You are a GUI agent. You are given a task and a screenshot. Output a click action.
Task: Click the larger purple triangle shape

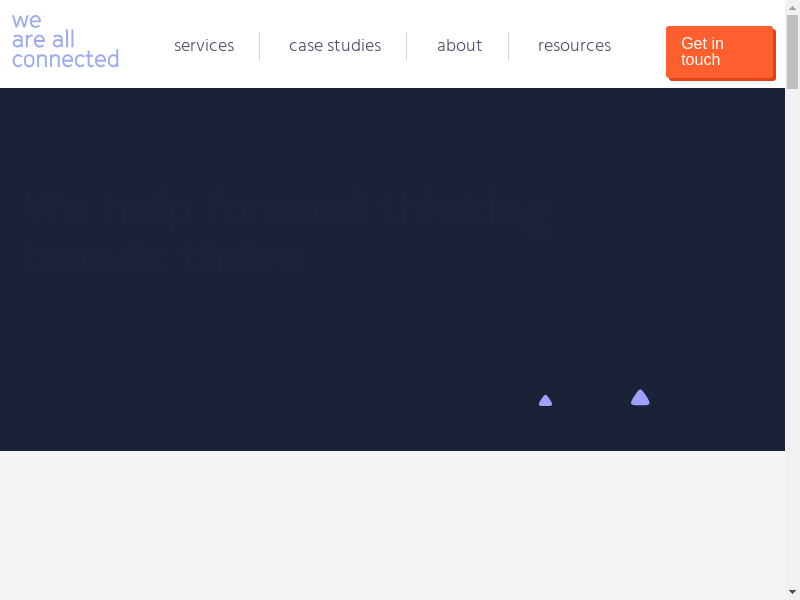pyautogui.click(x=640, y=398)
